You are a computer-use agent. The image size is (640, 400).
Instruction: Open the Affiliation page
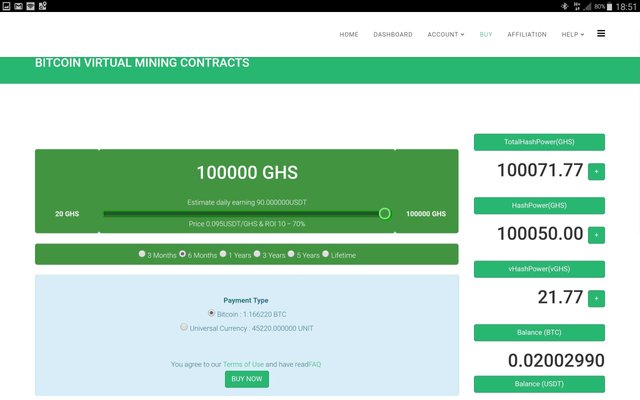[x=527, y=35]
